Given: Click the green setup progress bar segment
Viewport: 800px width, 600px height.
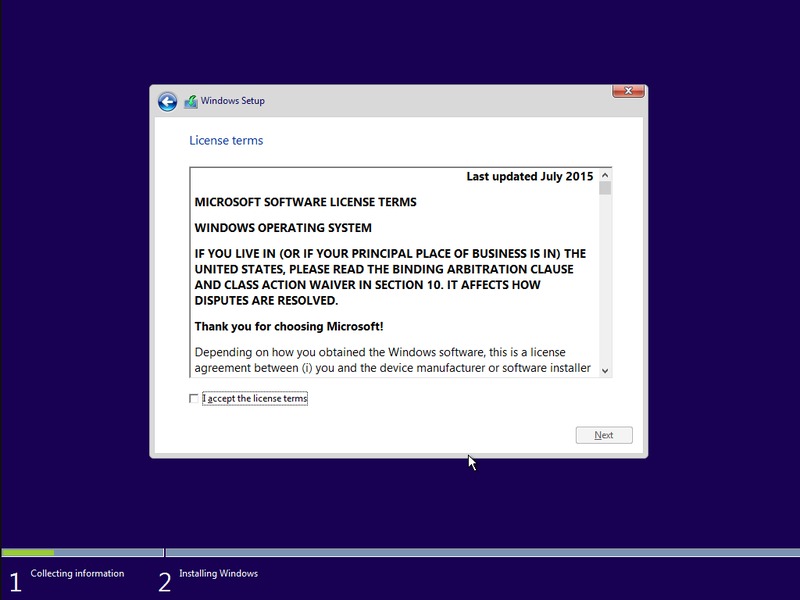Looking at the screenshot, I should click(28, 552).
